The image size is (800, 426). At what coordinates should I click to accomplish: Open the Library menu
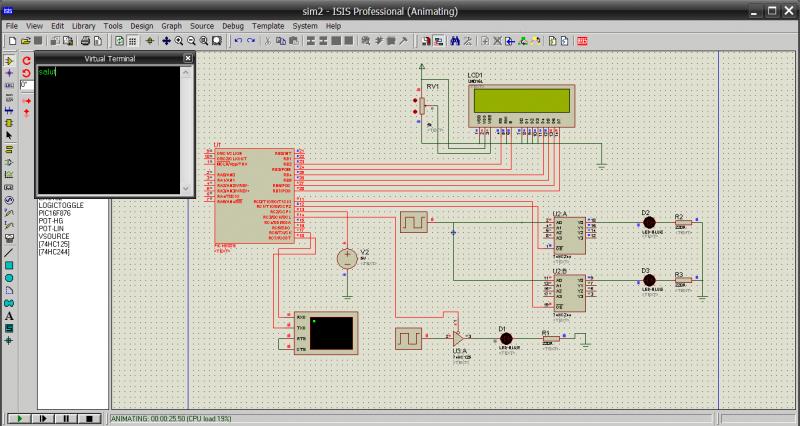coord(83,25)
